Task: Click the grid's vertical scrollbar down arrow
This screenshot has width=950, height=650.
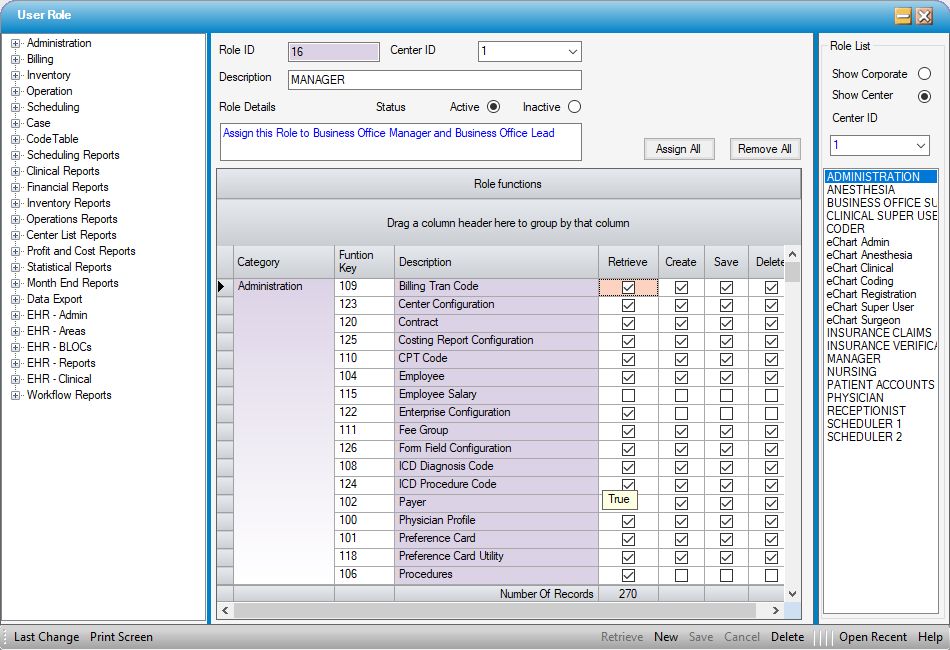Action: (x=792, y=594)
